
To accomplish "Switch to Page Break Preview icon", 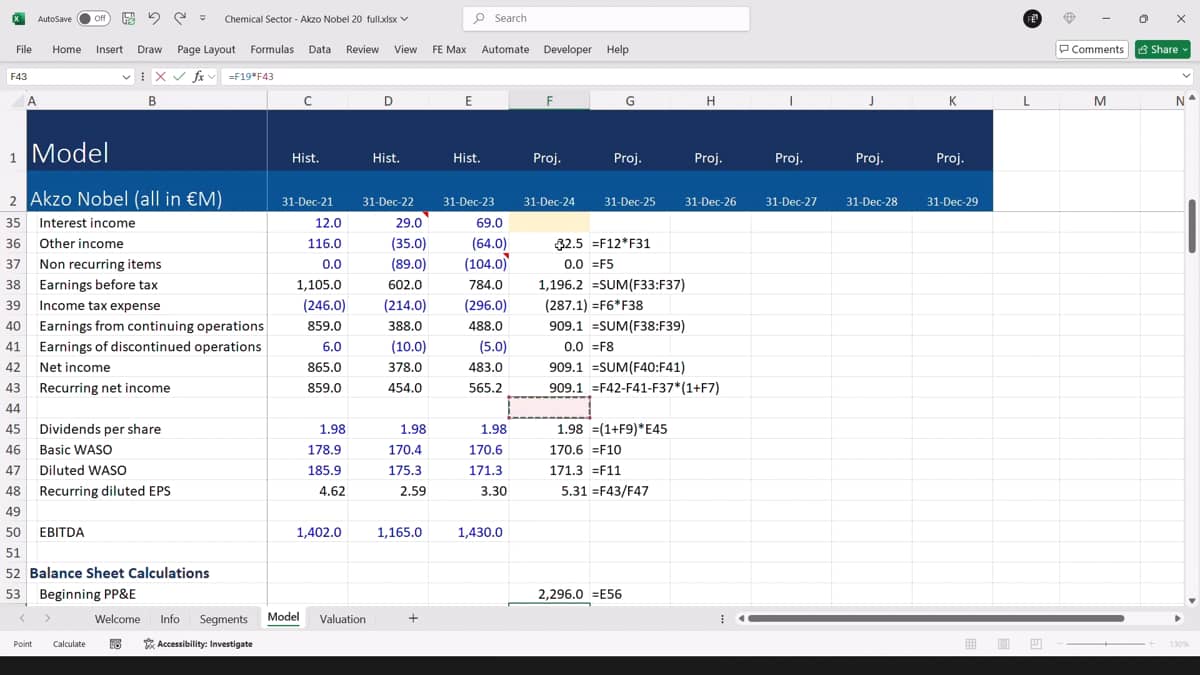I will coord(1036,644).
